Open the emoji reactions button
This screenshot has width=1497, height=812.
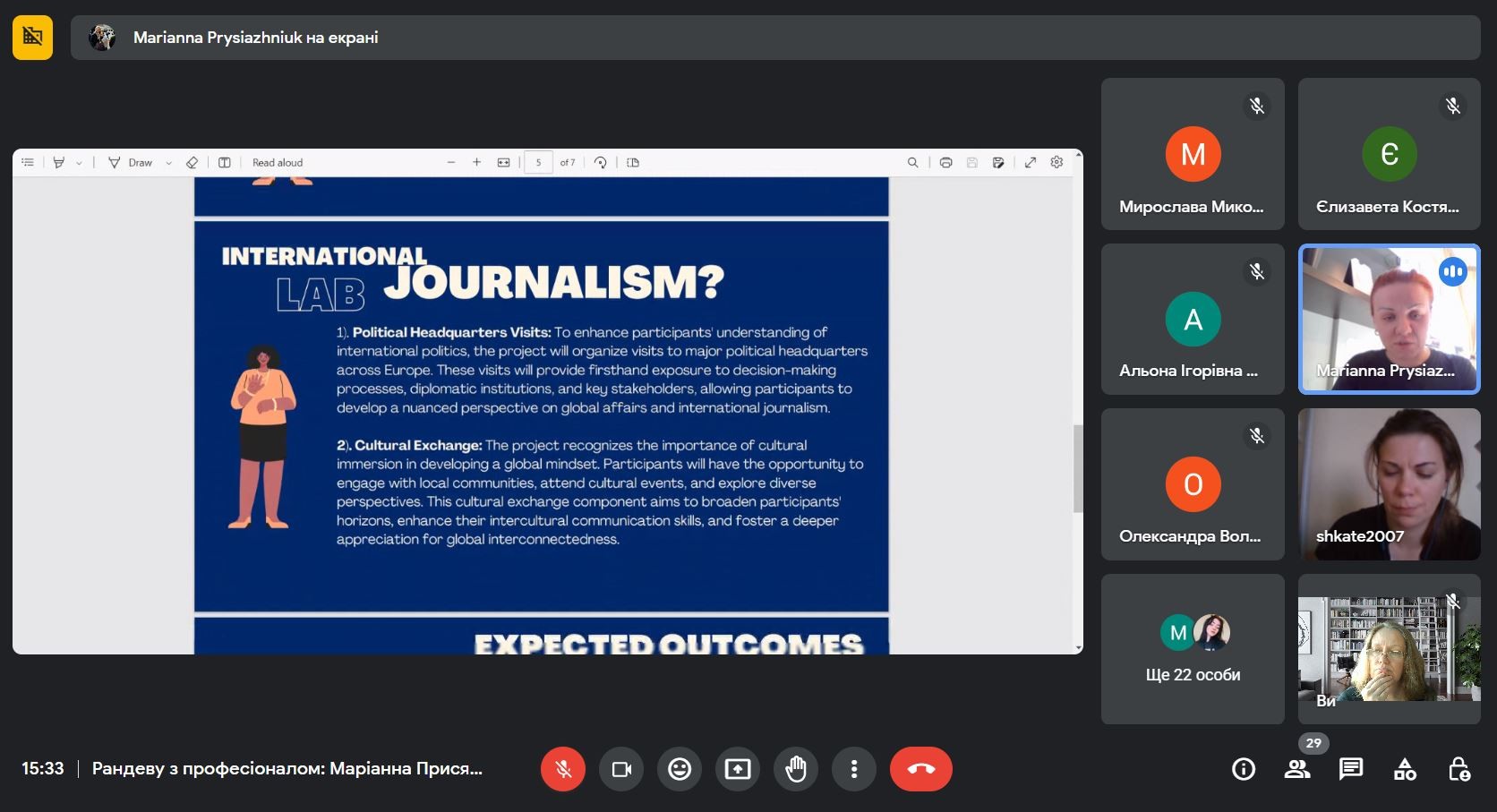click(680, 769)
